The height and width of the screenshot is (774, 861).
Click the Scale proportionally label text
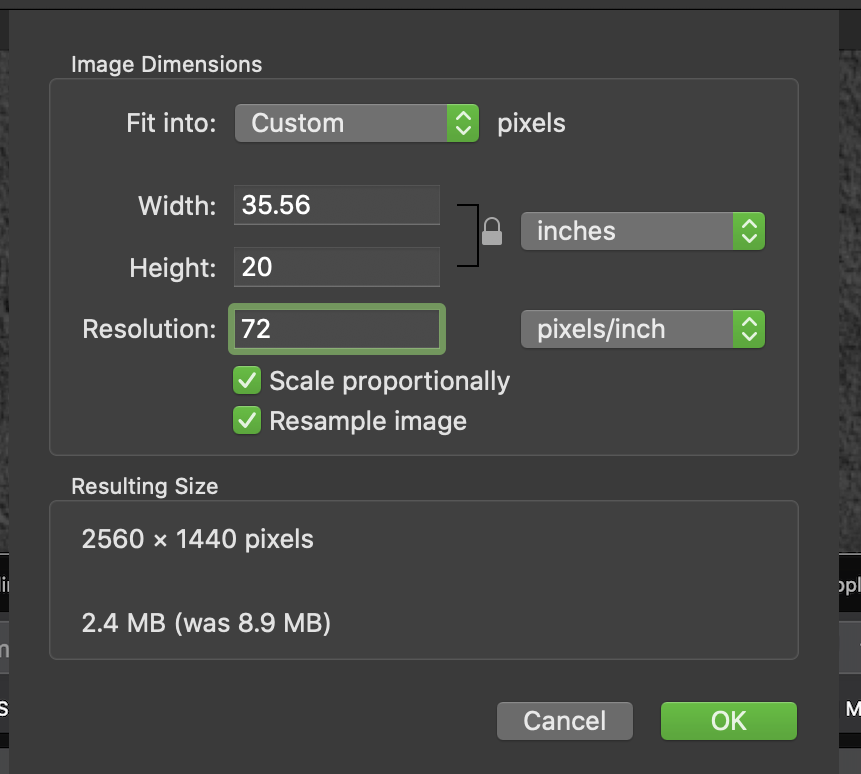[389, 381]
